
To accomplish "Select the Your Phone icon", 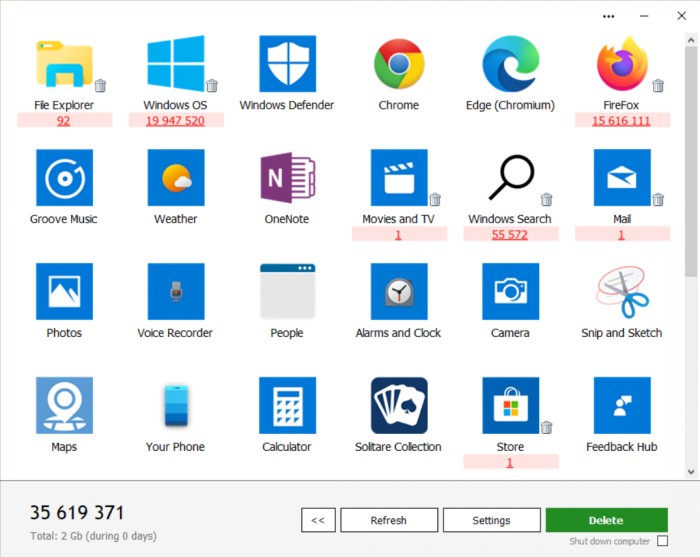I will [x=176, y=405].
